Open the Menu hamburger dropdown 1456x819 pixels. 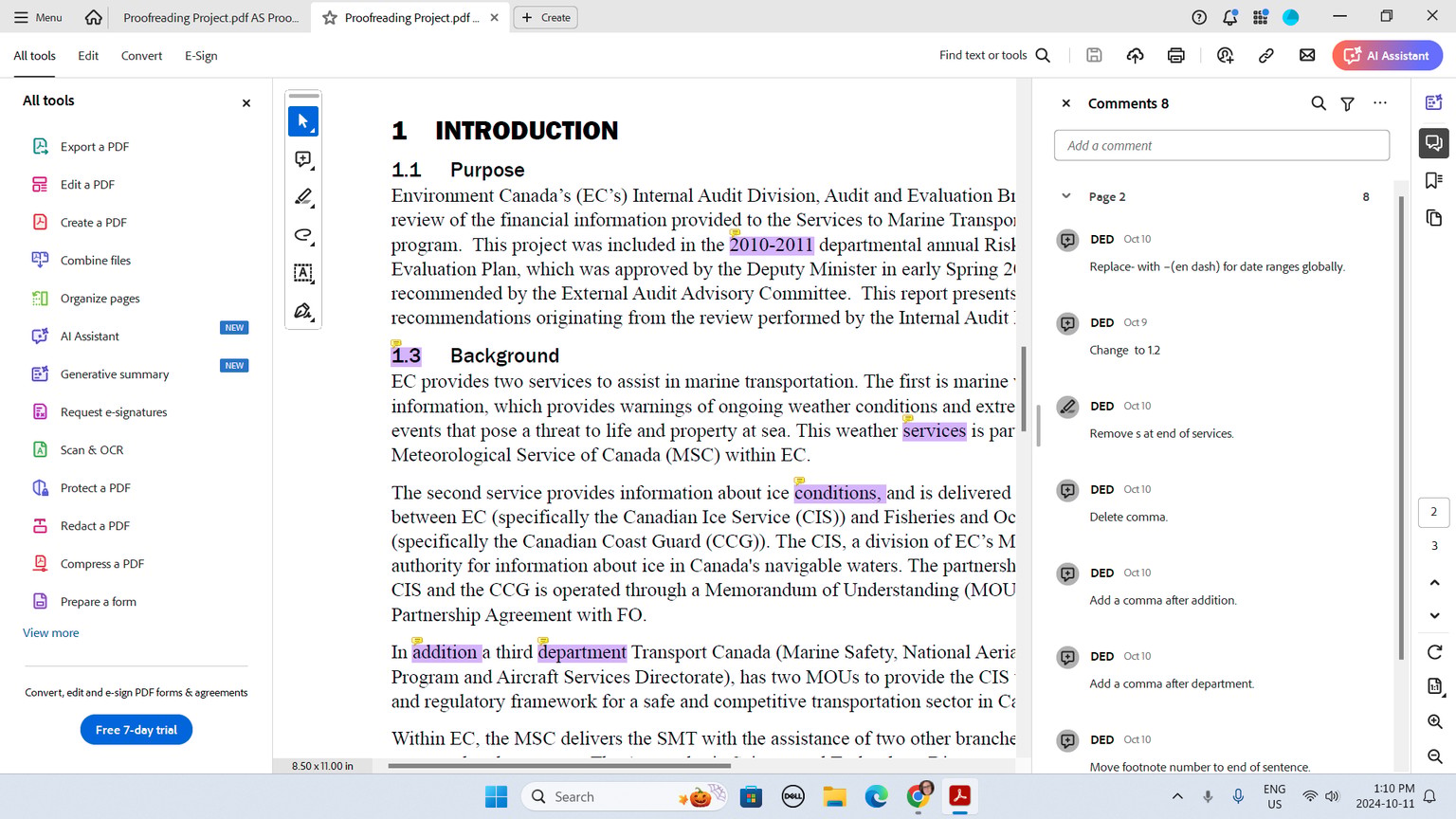coord(39,17)
